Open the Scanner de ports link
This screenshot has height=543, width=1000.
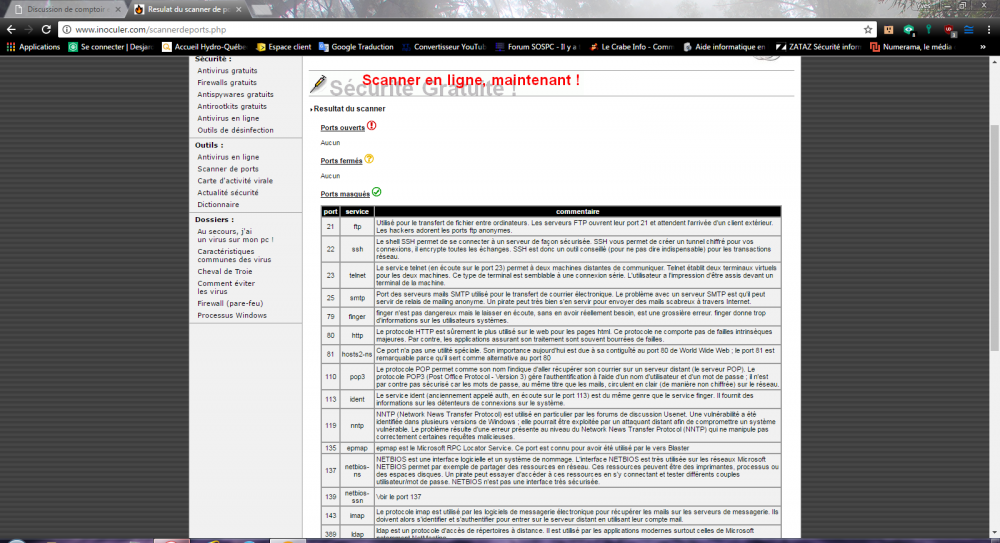228,169
